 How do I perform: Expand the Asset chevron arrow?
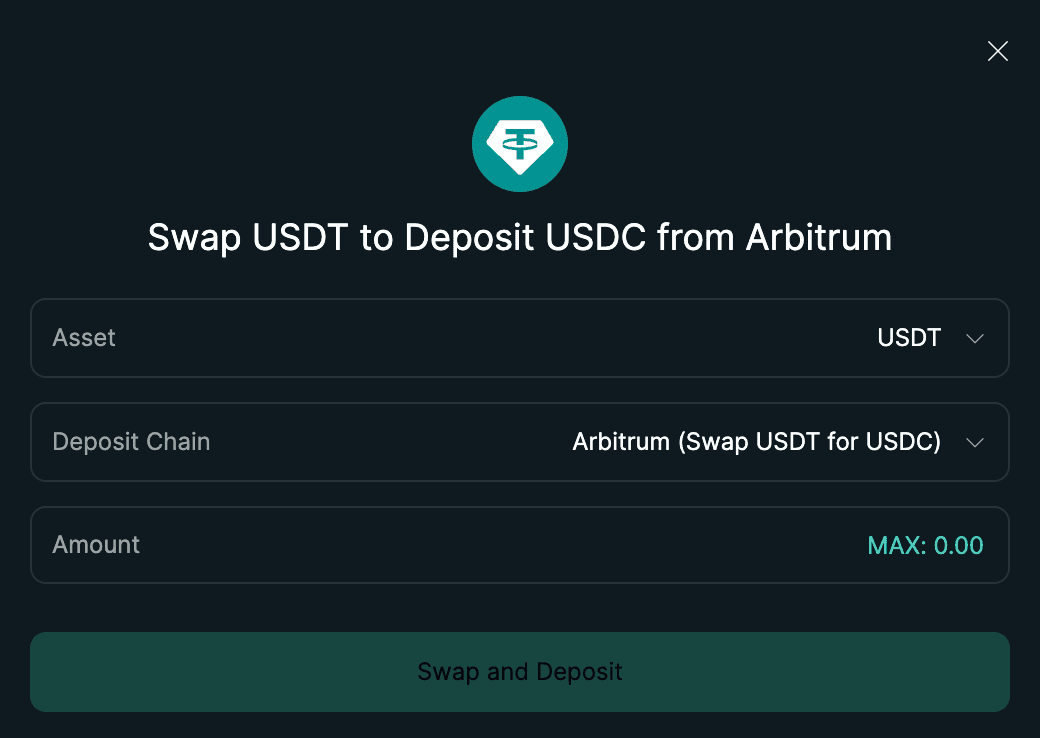coord(976,339)
